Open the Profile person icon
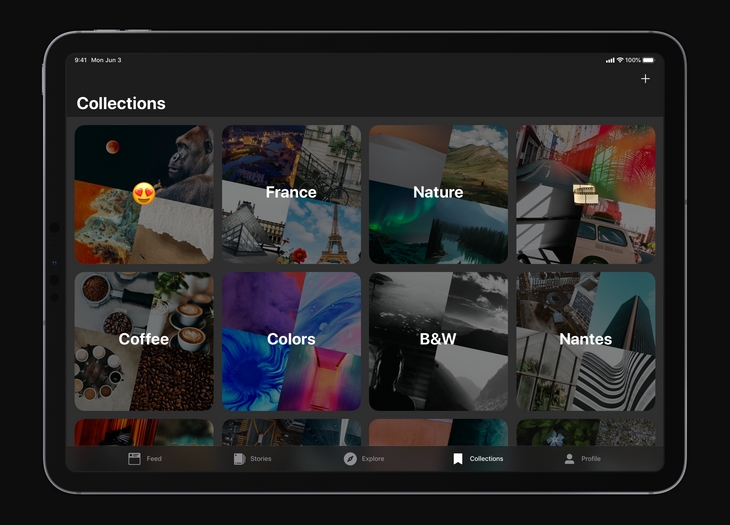 point(569,459)
